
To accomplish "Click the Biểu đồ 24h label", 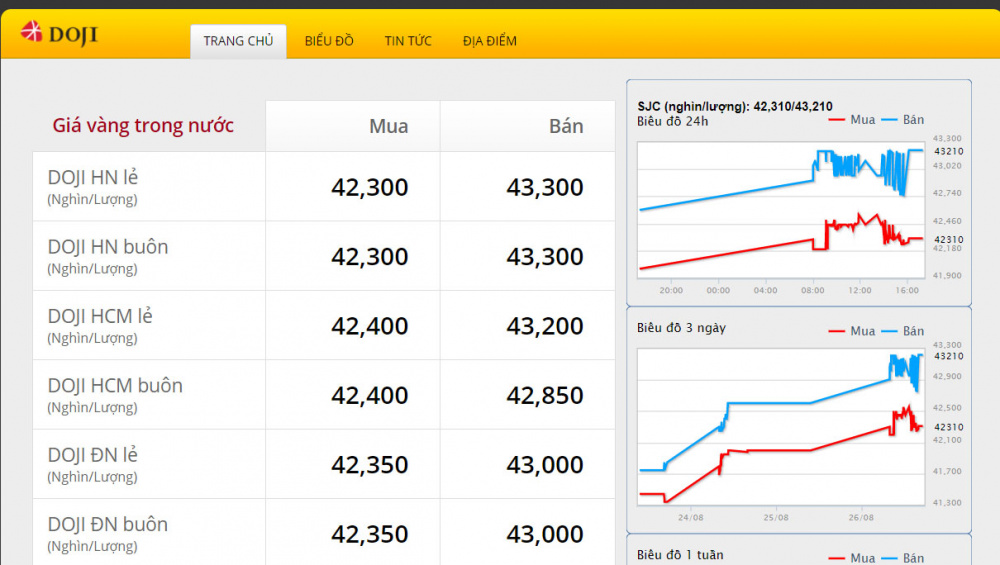I will pyautogui.click(x=672, y=121).
